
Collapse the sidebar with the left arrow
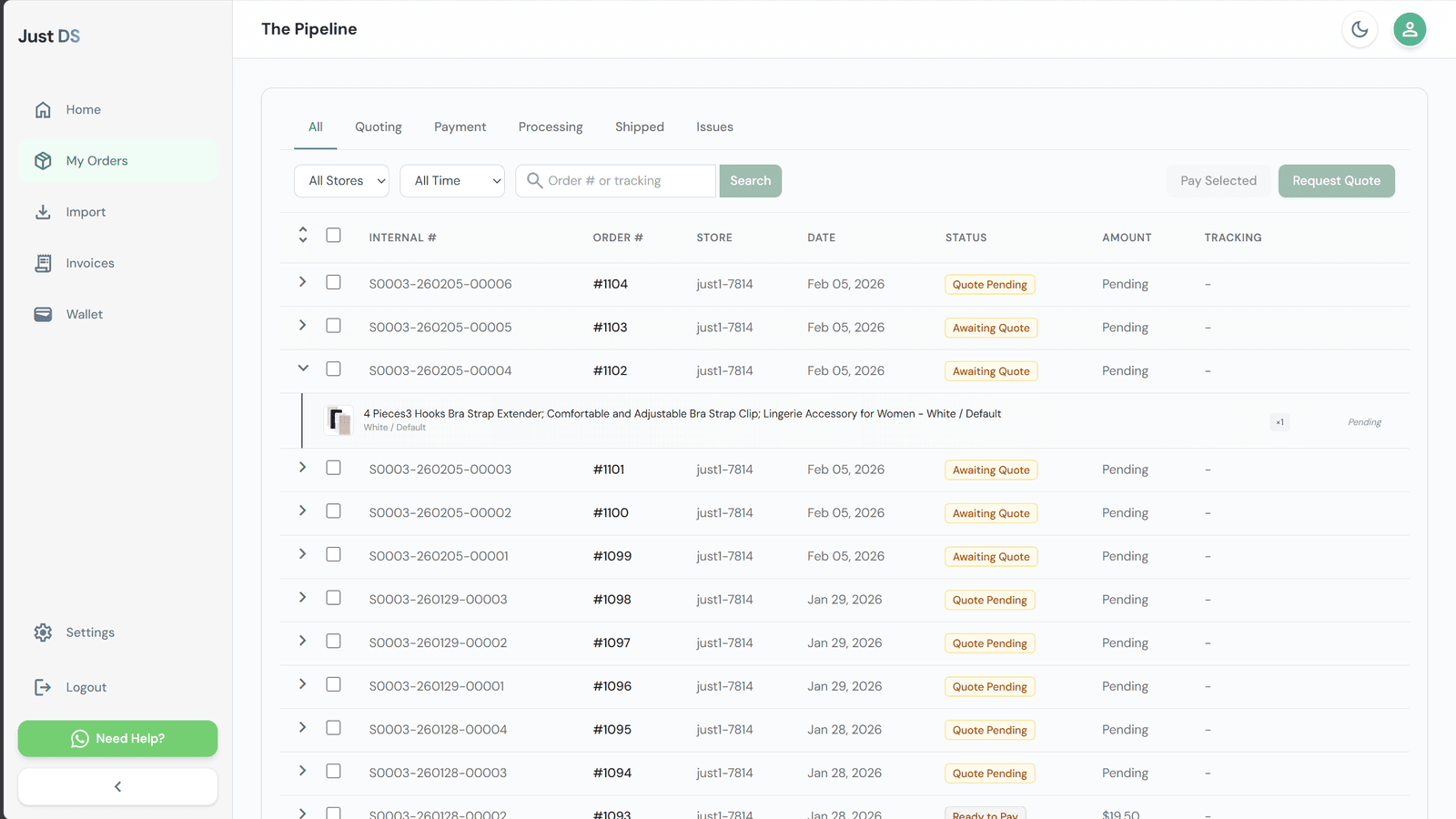[x=117, y=786]
